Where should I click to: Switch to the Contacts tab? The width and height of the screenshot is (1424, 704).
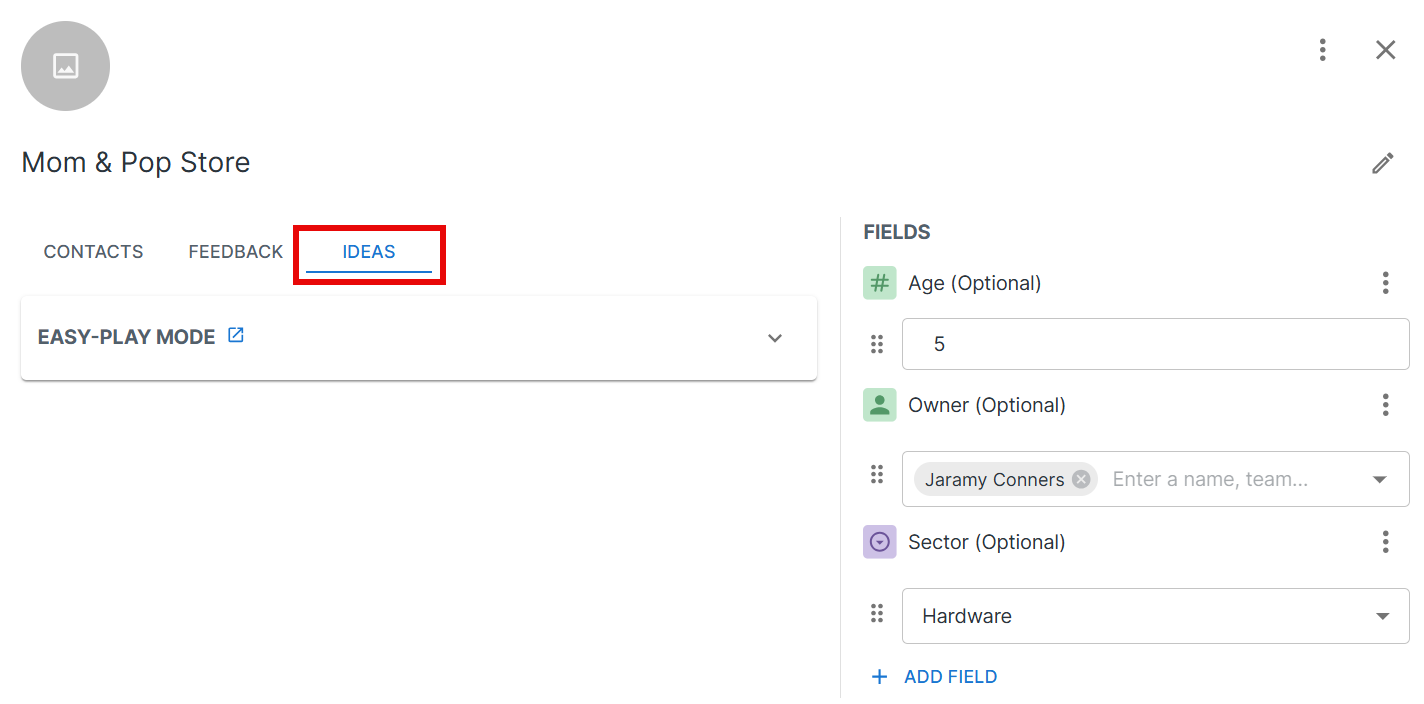pyautogui.click(x=93, y=252)
